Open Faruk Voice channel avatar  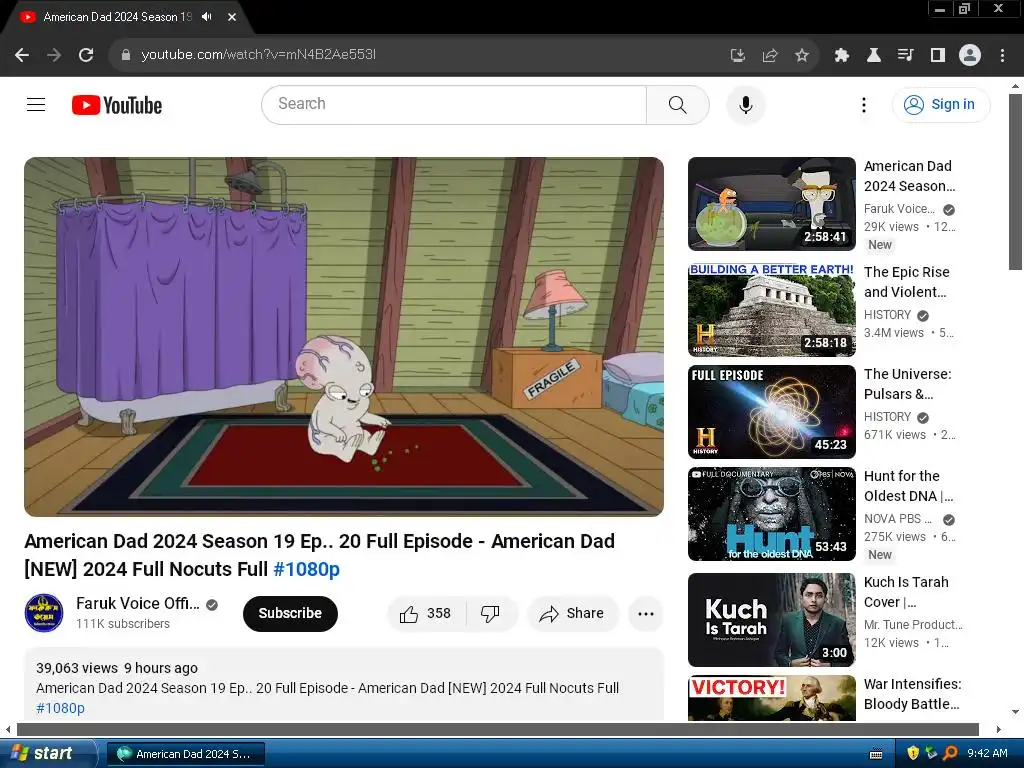pyautogui.click(x=44, y=613)
